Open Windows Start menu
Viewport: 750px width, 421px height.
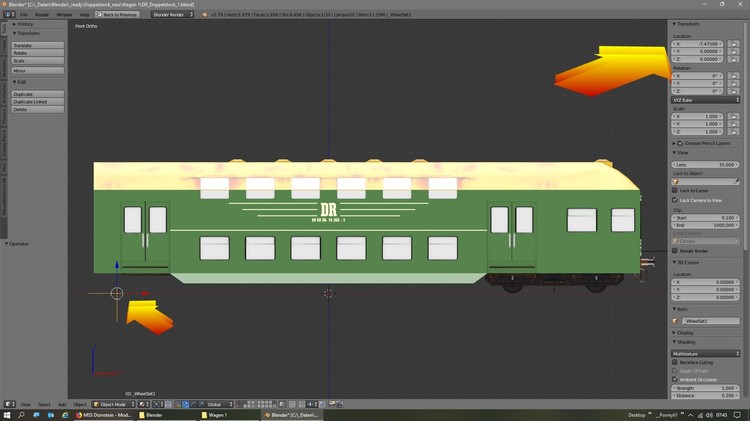(7, 415)
